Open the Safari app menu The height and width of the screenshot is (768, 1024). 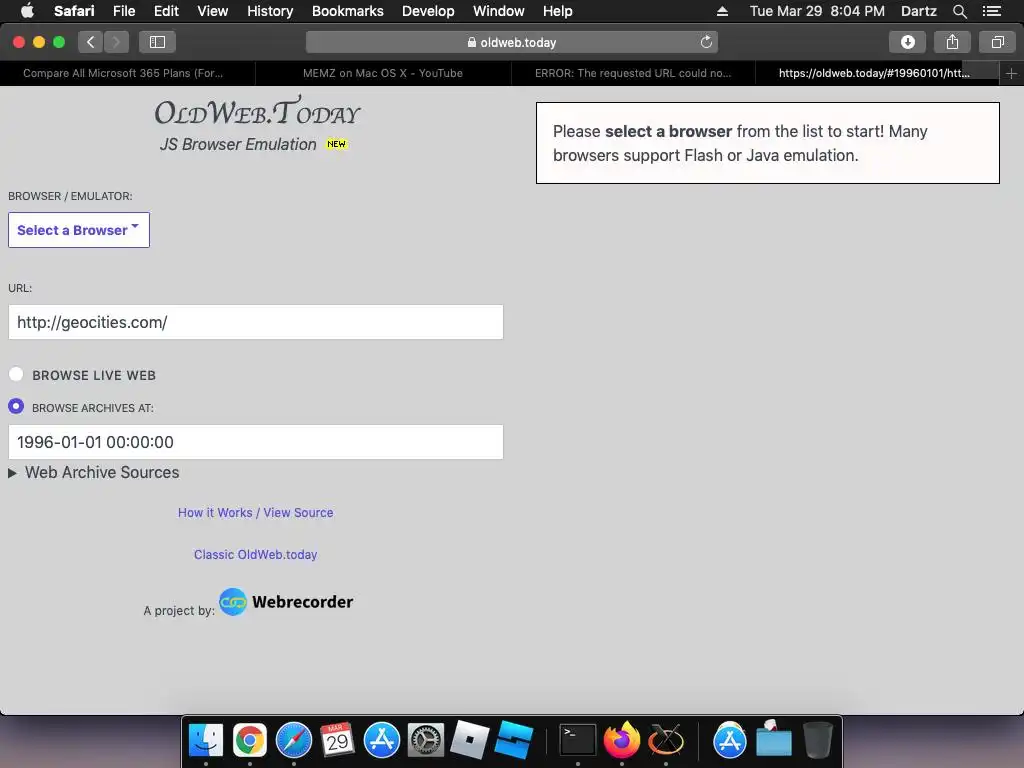74,11
